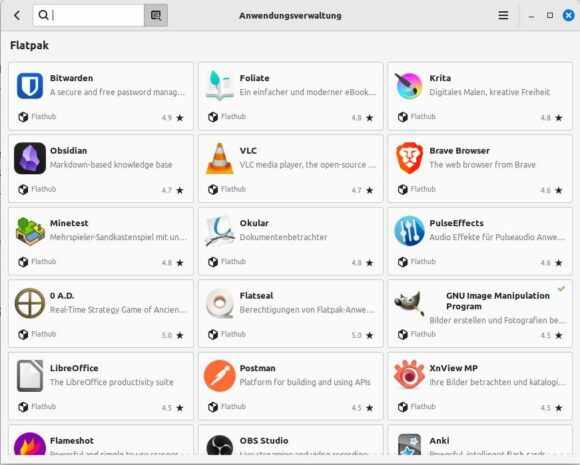Click 'Platform for building and using APIs'
The image size is (580, 465).
305,382
